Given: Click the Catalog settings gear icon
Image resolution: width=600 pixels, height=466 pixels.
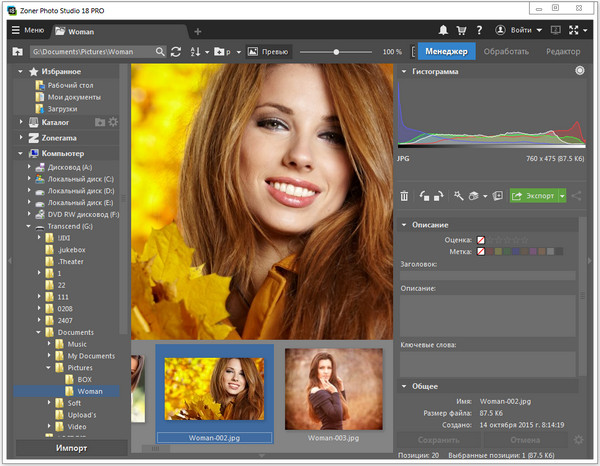Looking at the screenshot, I should [x=113, y=122].
